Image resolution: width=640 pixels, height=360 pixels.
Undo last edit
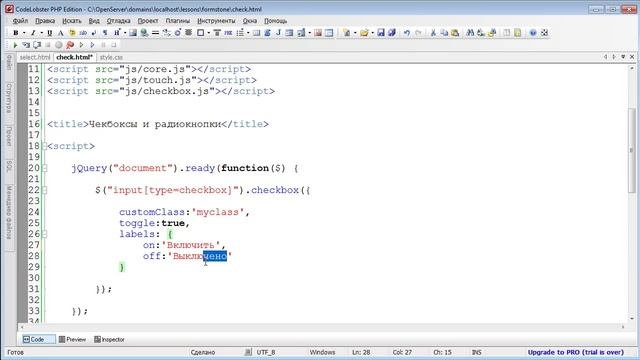[x=407, y=33]
